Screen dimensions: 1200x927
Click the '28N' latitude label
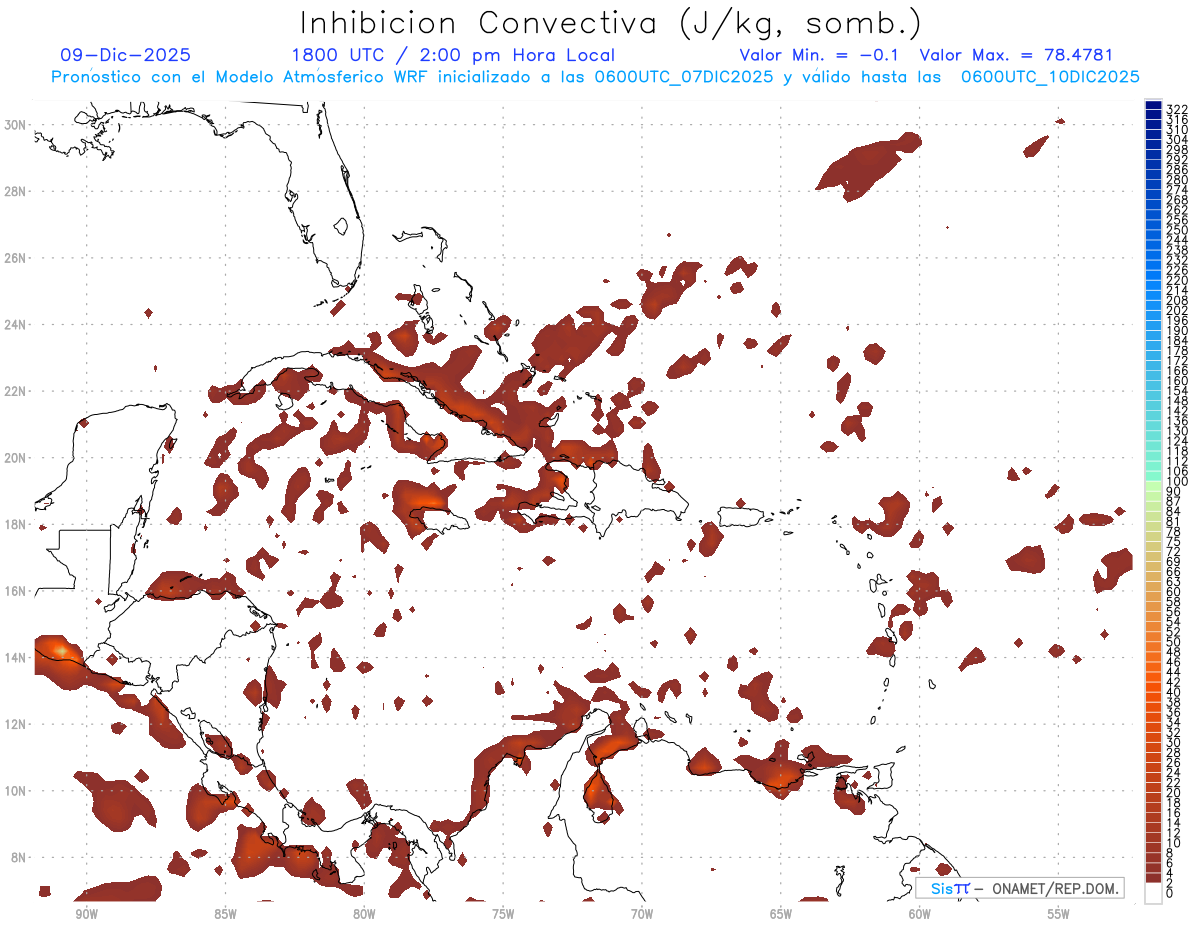[x=15, y=191]
